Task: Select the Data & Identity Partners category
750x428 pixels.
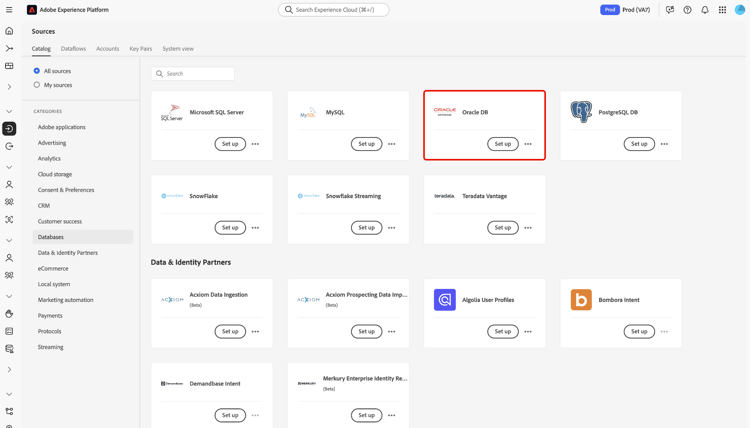Action: coord(68,253)
